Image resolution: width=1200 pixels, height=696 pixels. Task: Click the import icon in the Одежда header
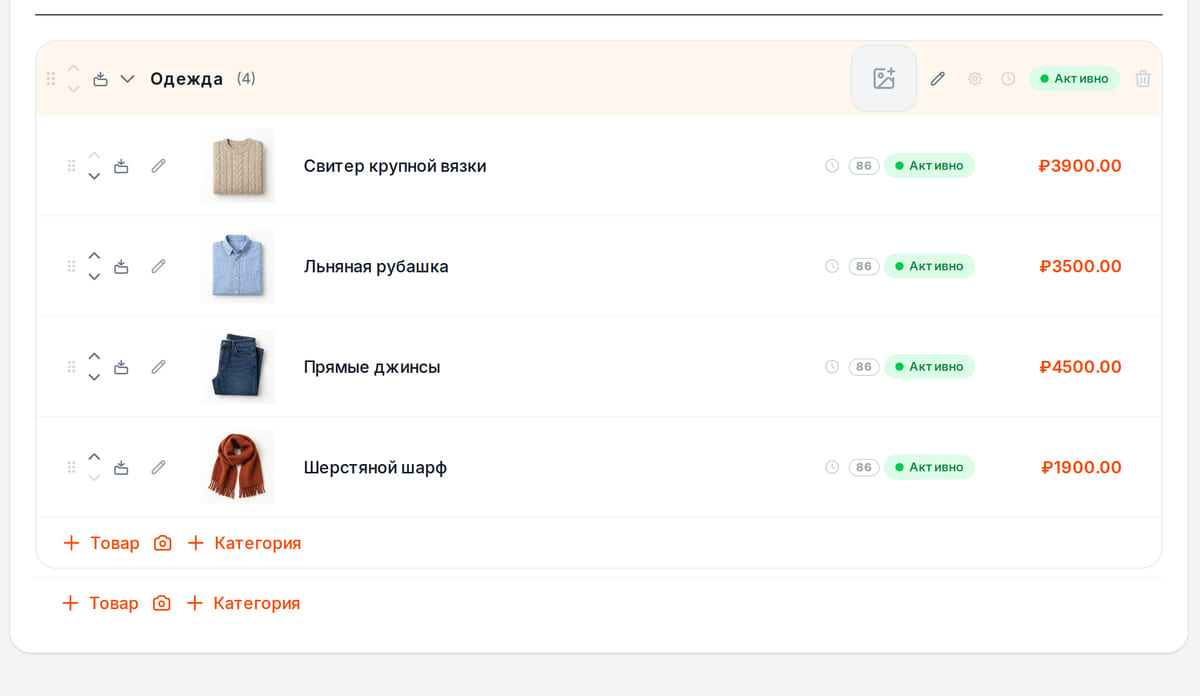click(100, 78)
